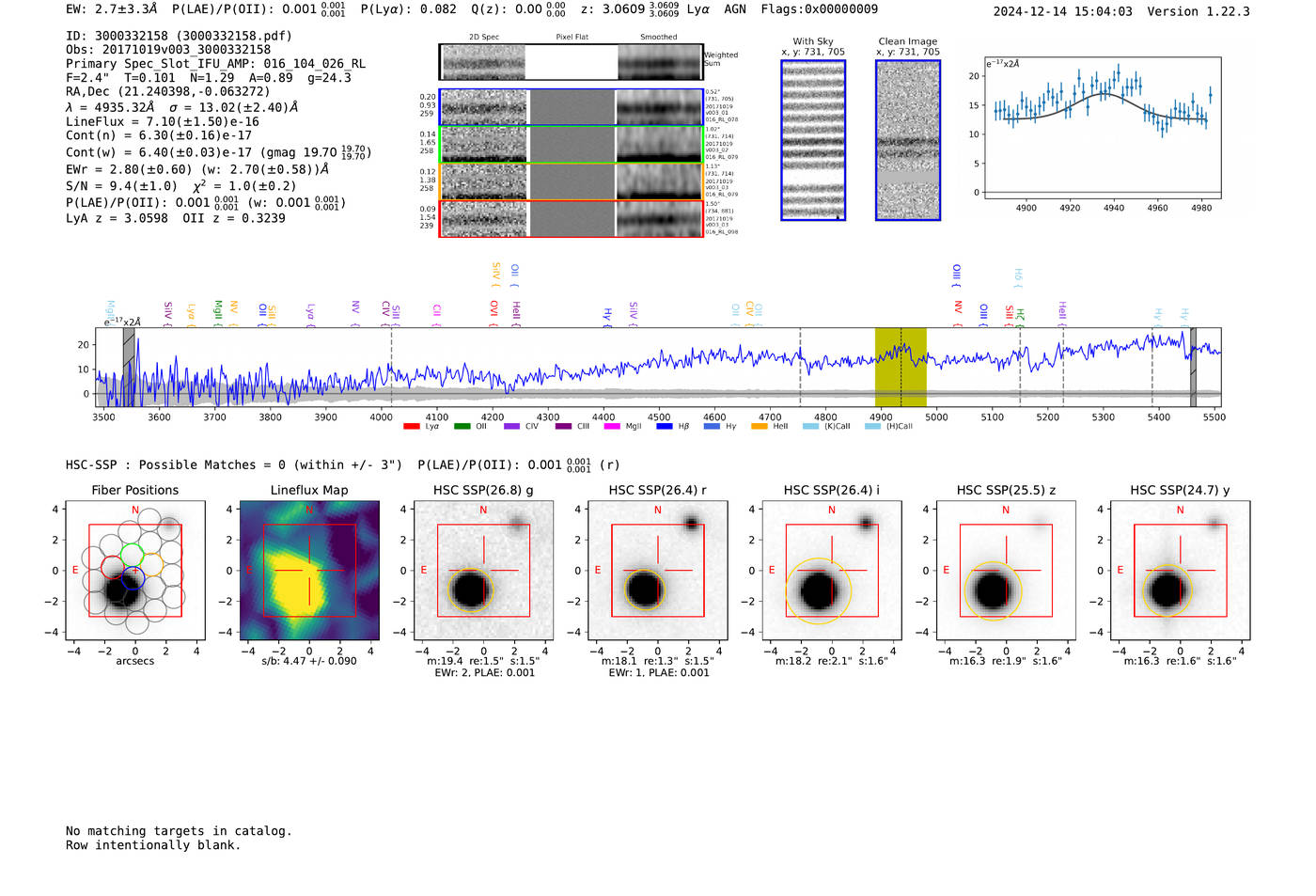
Task: Open the HSC SSP(26.4) r cutout
Action: [x=657, y=571]
